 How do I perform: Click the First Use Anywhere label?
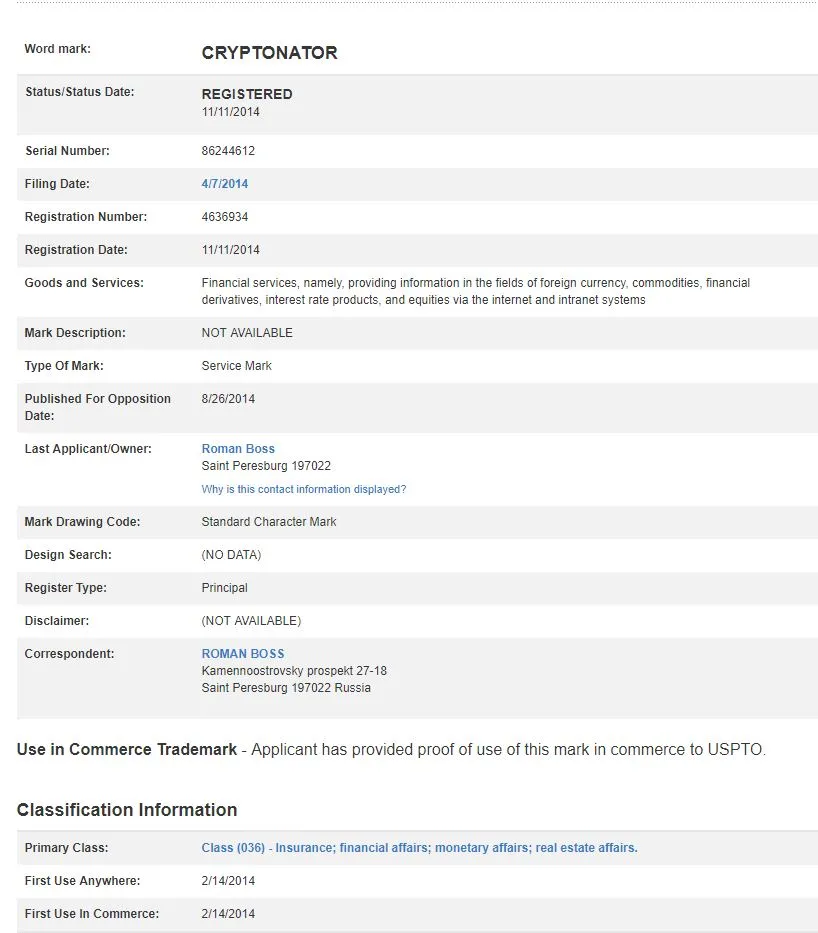click(x=83, y=881)
